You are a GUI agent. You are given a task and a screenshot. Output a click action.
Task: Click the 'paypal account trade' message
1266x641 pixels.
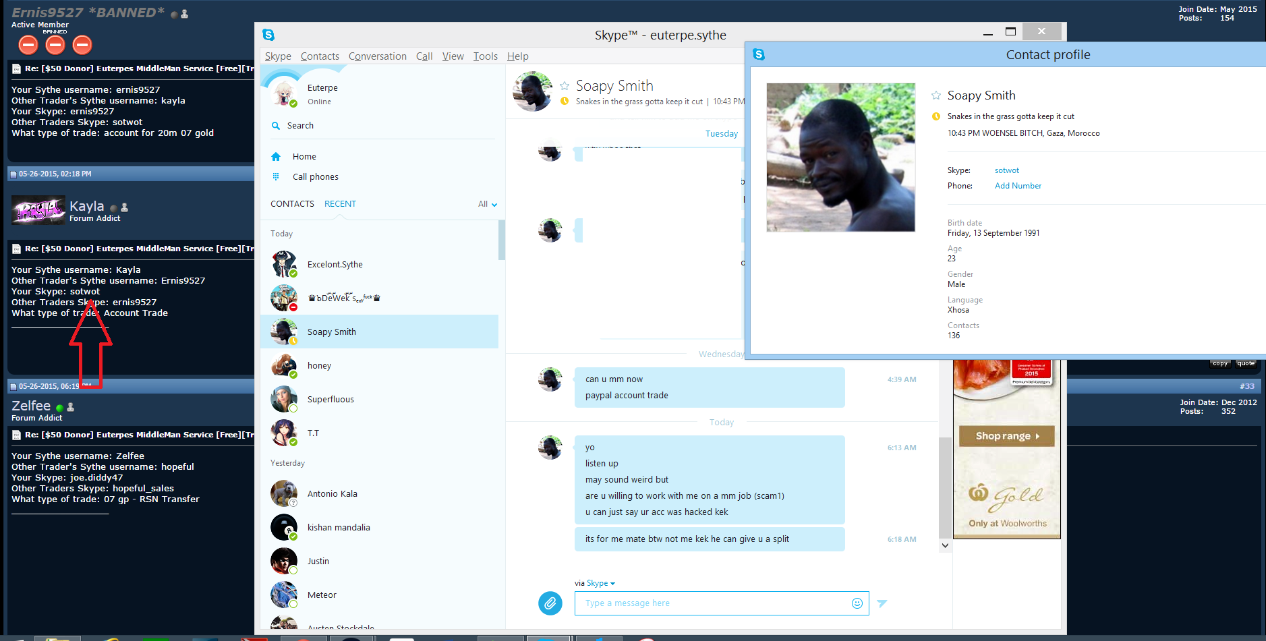(627, 395)
